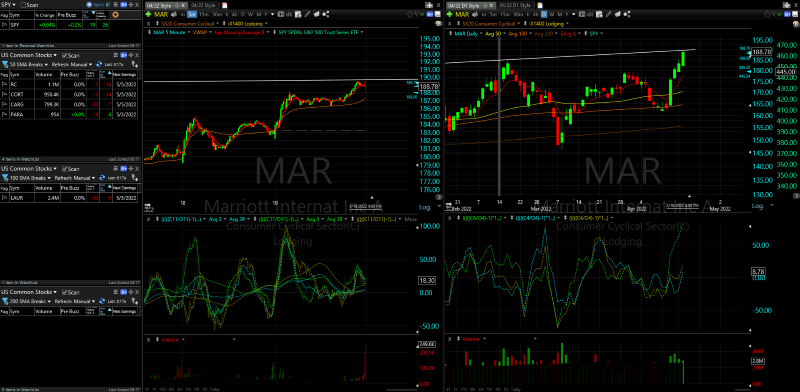Screen dimensions: 800x392
Task: Toggle Scan checkbox above 50 SMA Breaks list
Action: click(64, 55)
